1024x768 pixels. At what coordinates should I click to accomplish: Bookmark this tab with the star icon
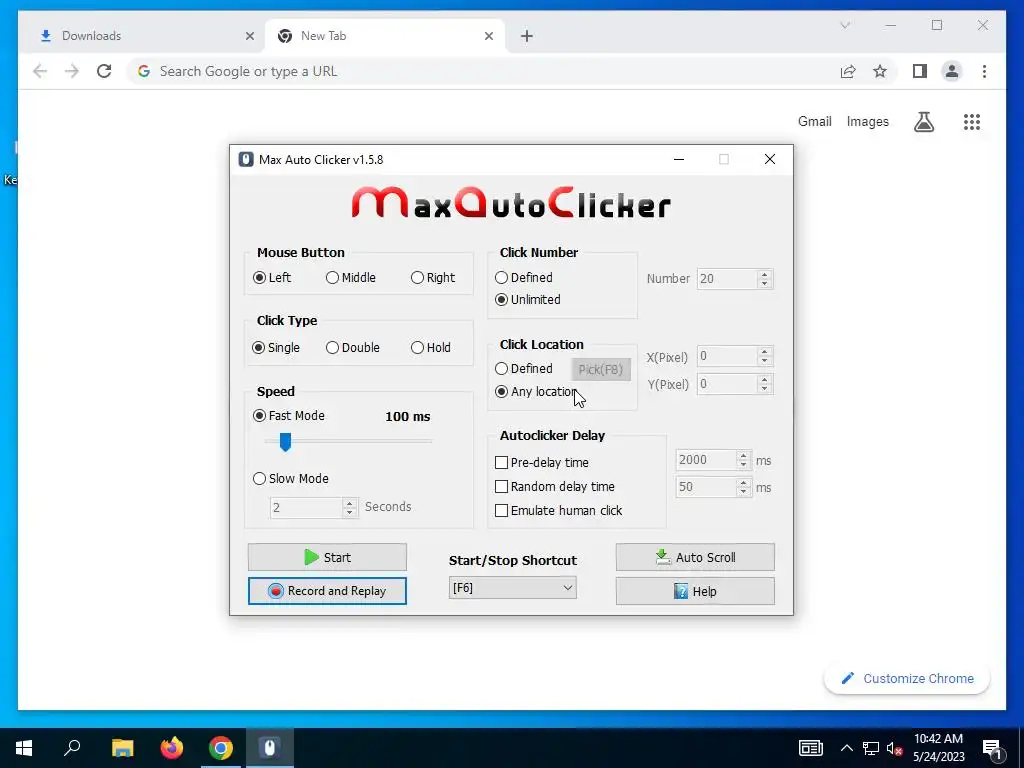pyautogui.click(x=880, y=71)
